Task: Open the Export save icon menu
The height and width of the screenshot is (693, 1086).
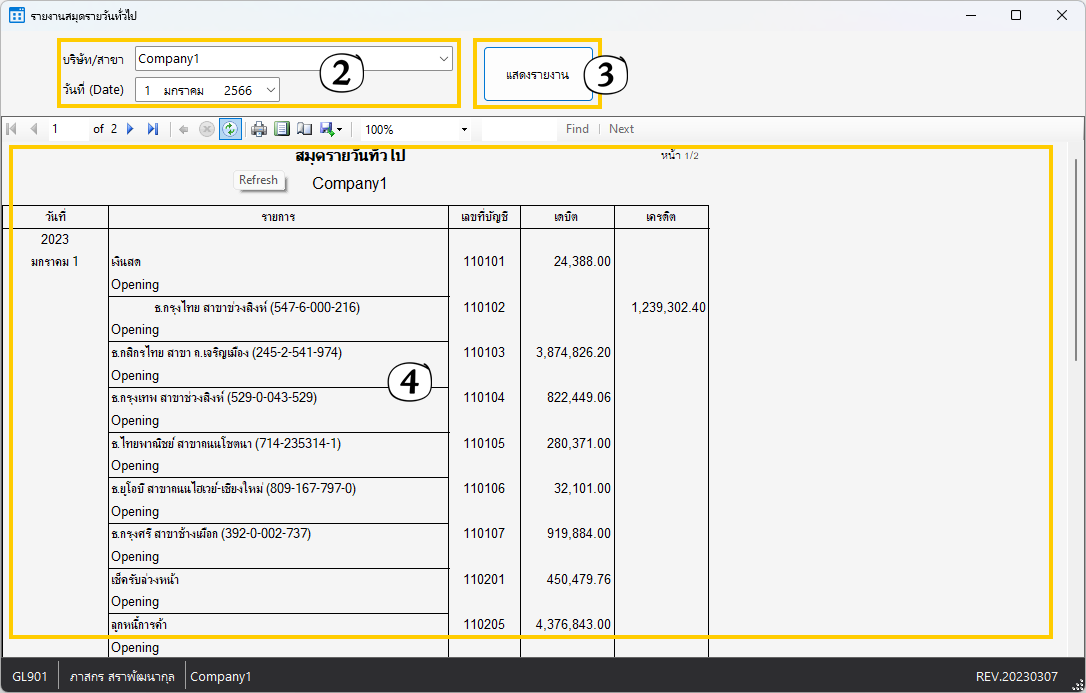Action: 331,129
